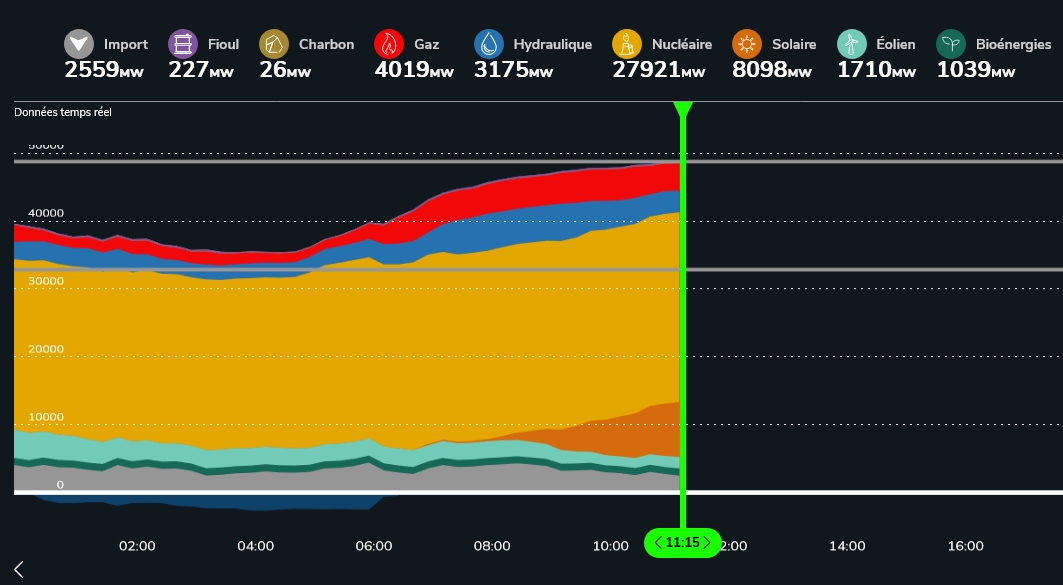Click the 04:00 time axis label

[256, 546]
